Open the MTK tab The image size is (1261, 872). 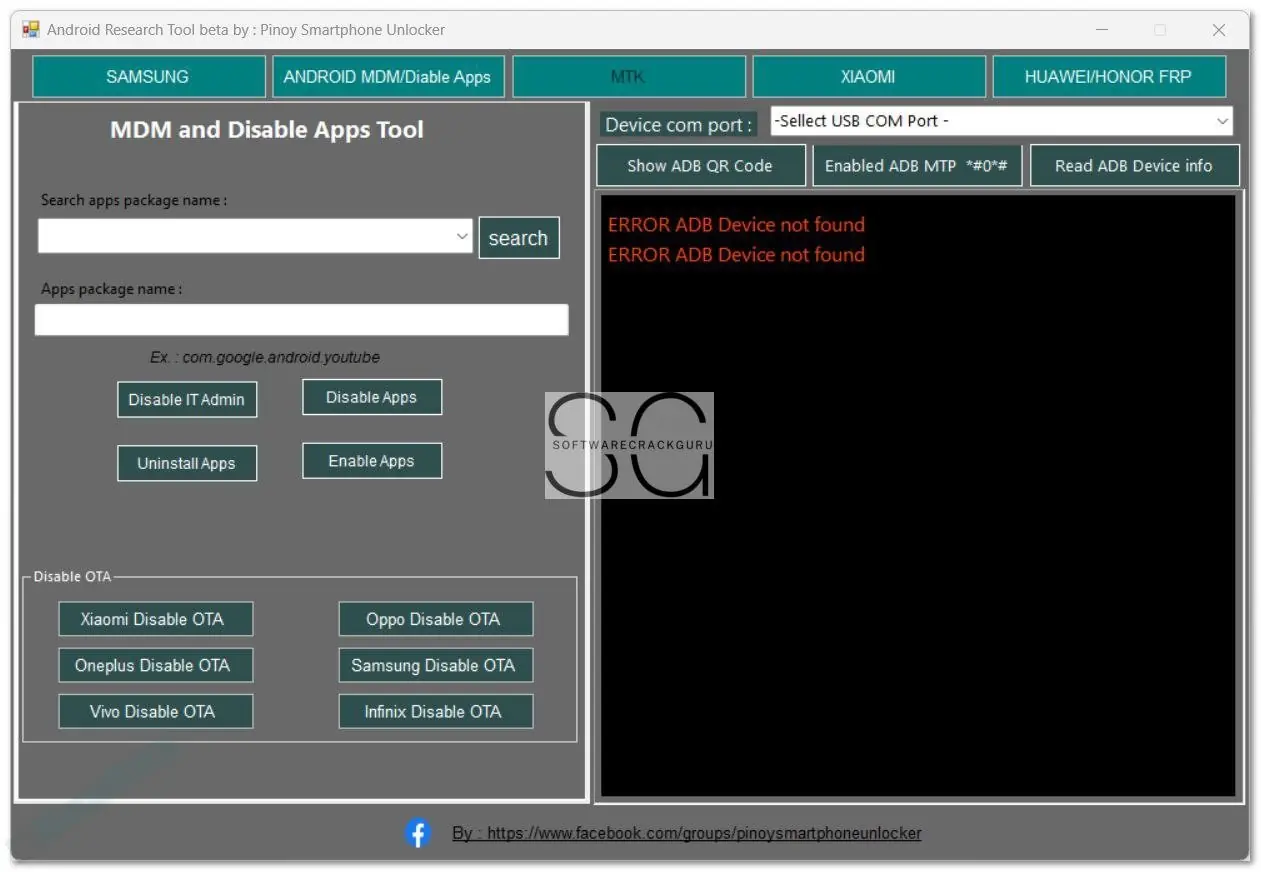[628, 77]
